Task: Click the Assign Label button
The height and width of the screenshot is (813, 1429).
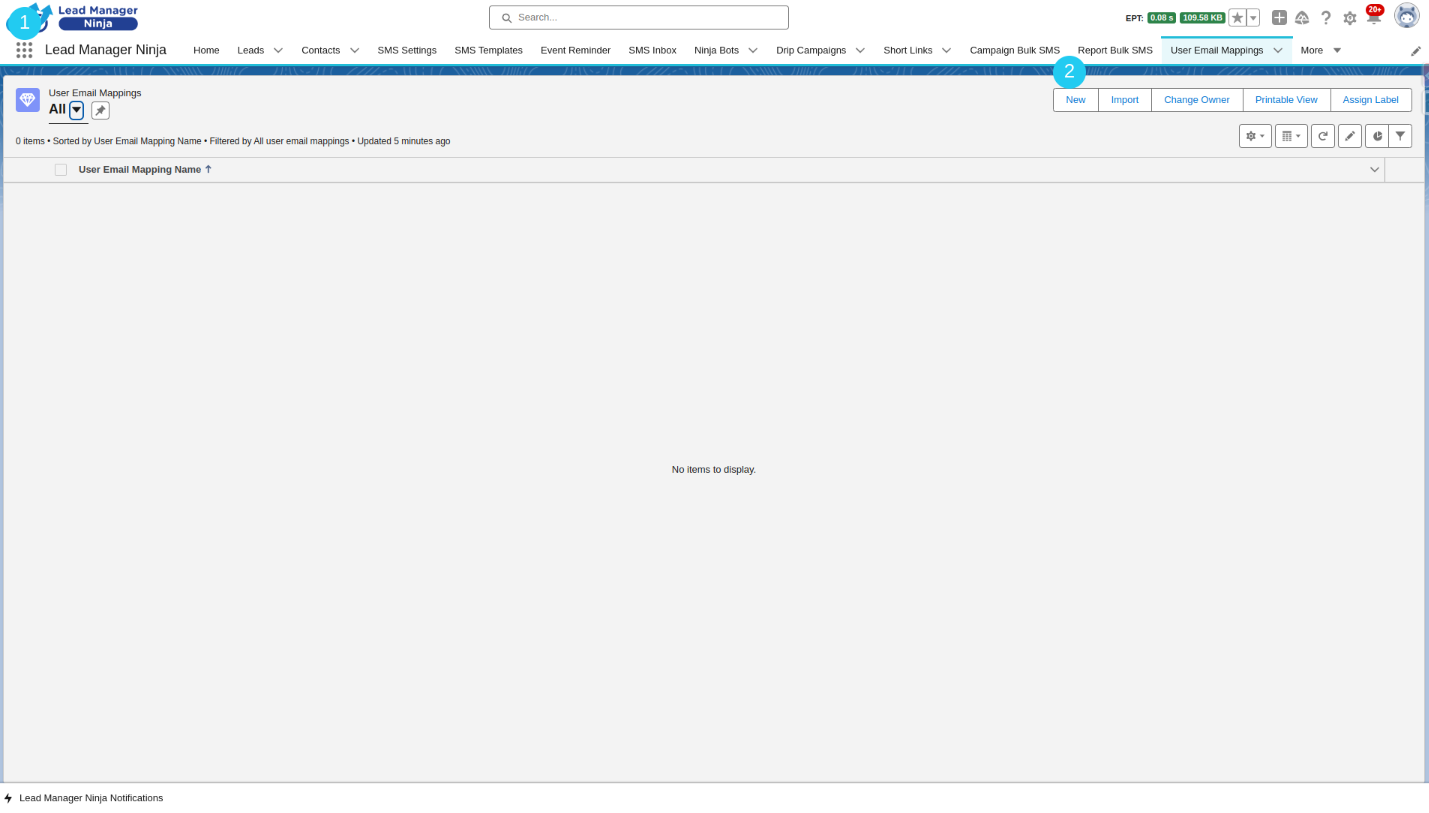Action: point(1371,100)
